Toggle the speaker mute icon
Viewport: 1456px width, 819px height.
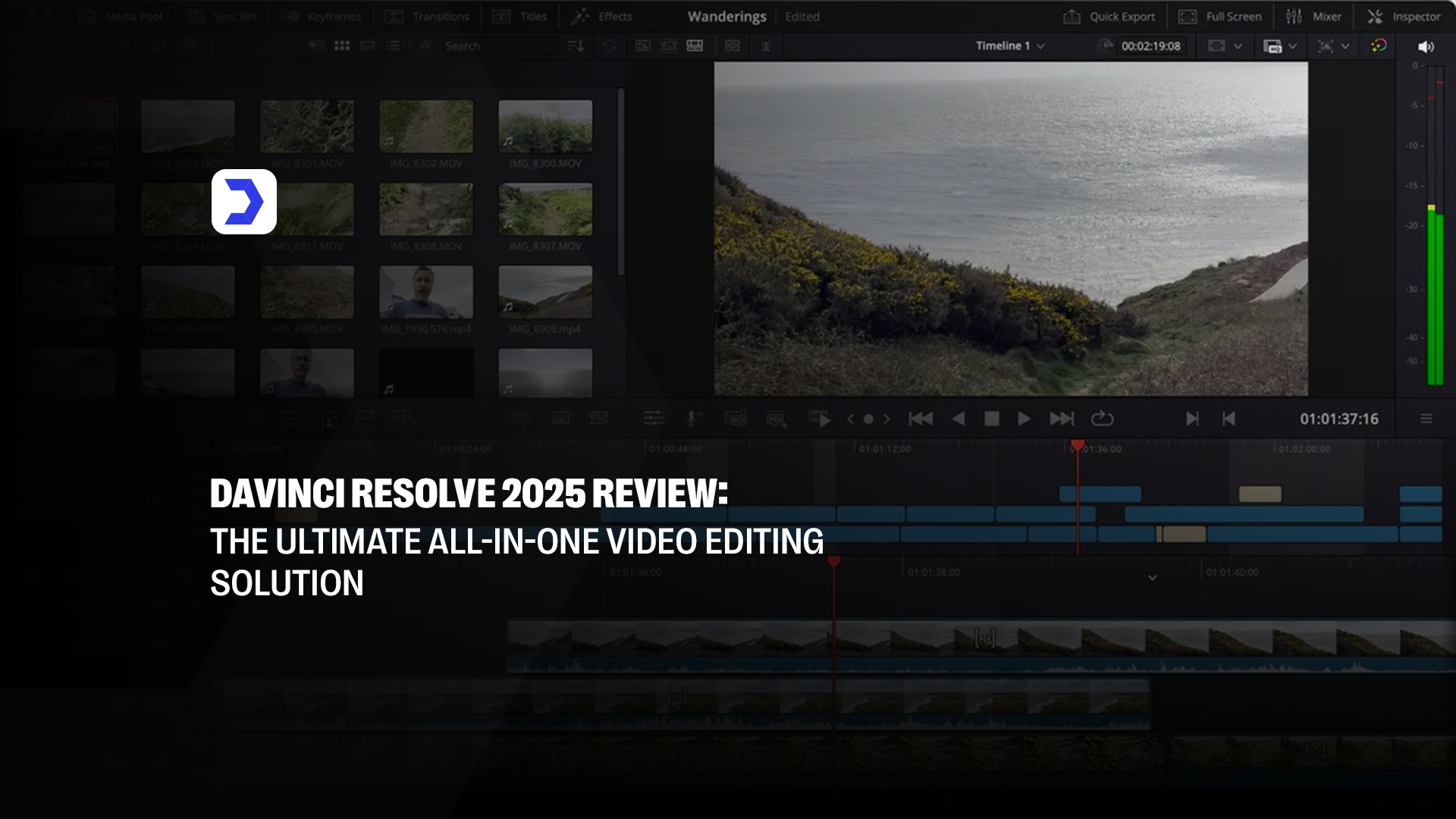click(1426, 47)
